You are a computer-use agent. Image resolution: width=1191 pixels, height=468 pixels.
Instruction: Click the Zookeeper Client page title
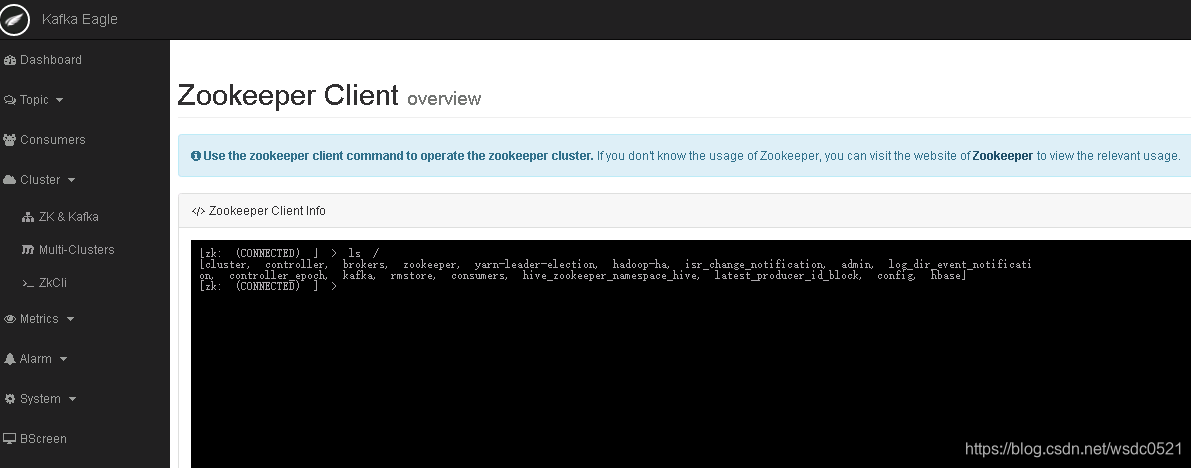(288, 96)
